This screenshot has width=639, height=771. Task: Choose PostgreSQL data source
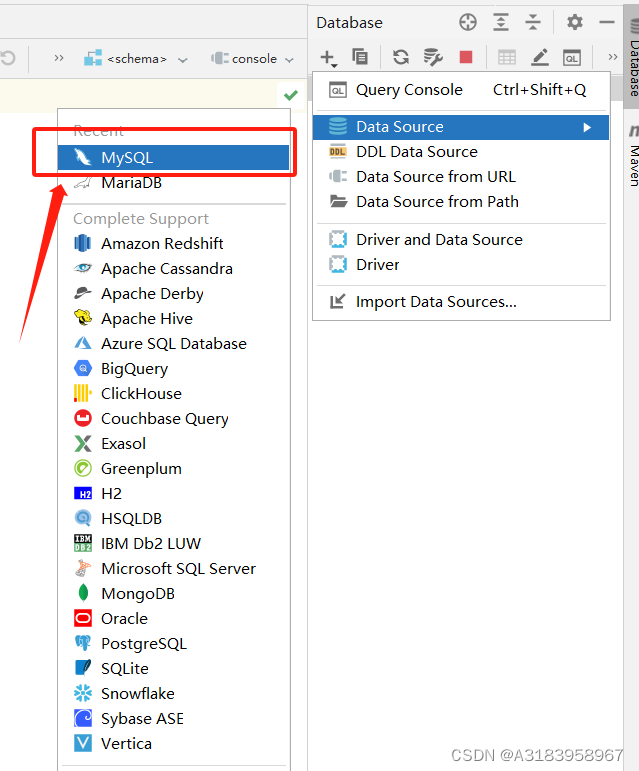173,644
